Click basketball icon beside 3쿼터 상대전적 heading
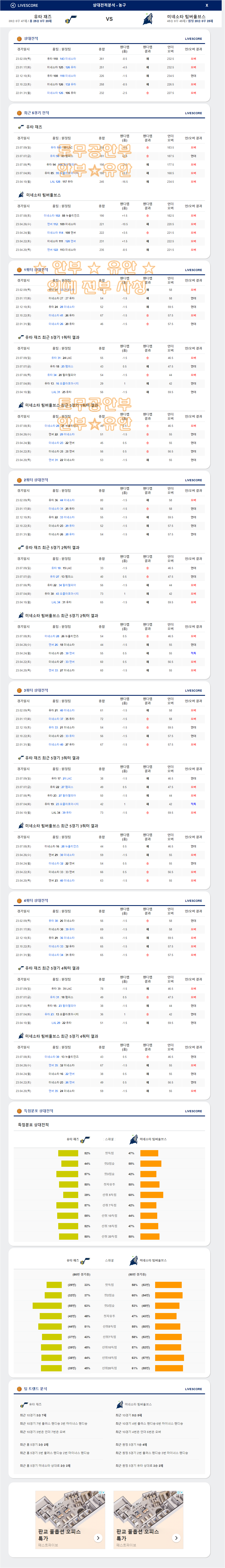 tap(20, 690)
